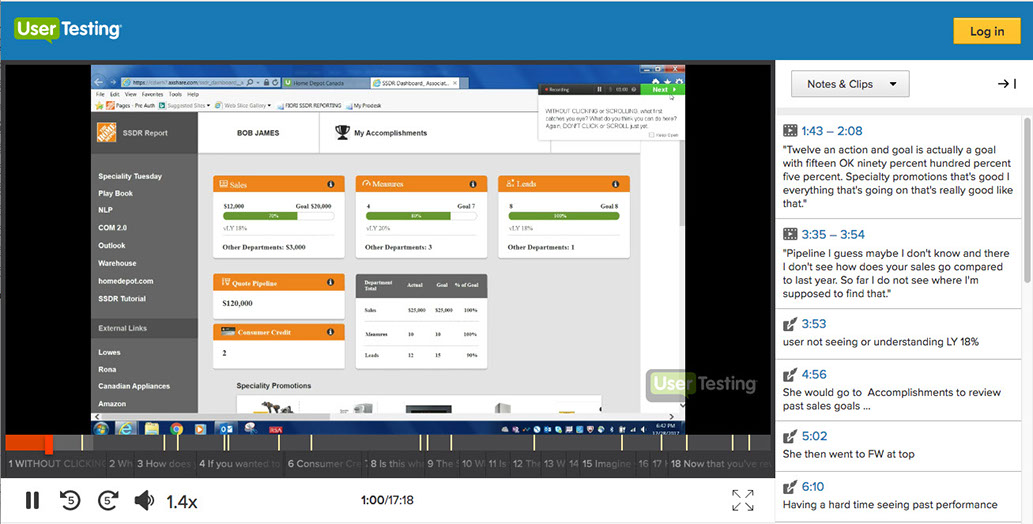This screenshot has width=1033, height=524.
Task: Click the note icon beside 4:56
Action: coord(791,375)
